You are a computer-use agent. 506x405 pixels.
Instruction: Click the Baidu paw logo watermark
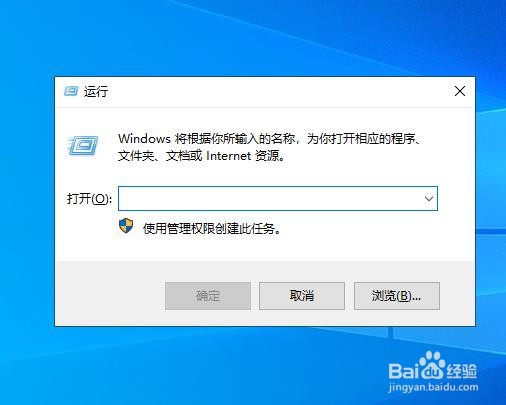point(432,365)
